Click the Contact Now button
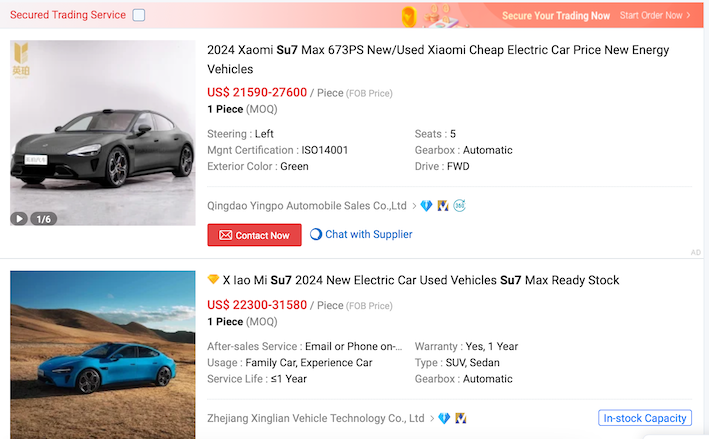Viewport: 709px width, 439px height. (x=254, y=235)
